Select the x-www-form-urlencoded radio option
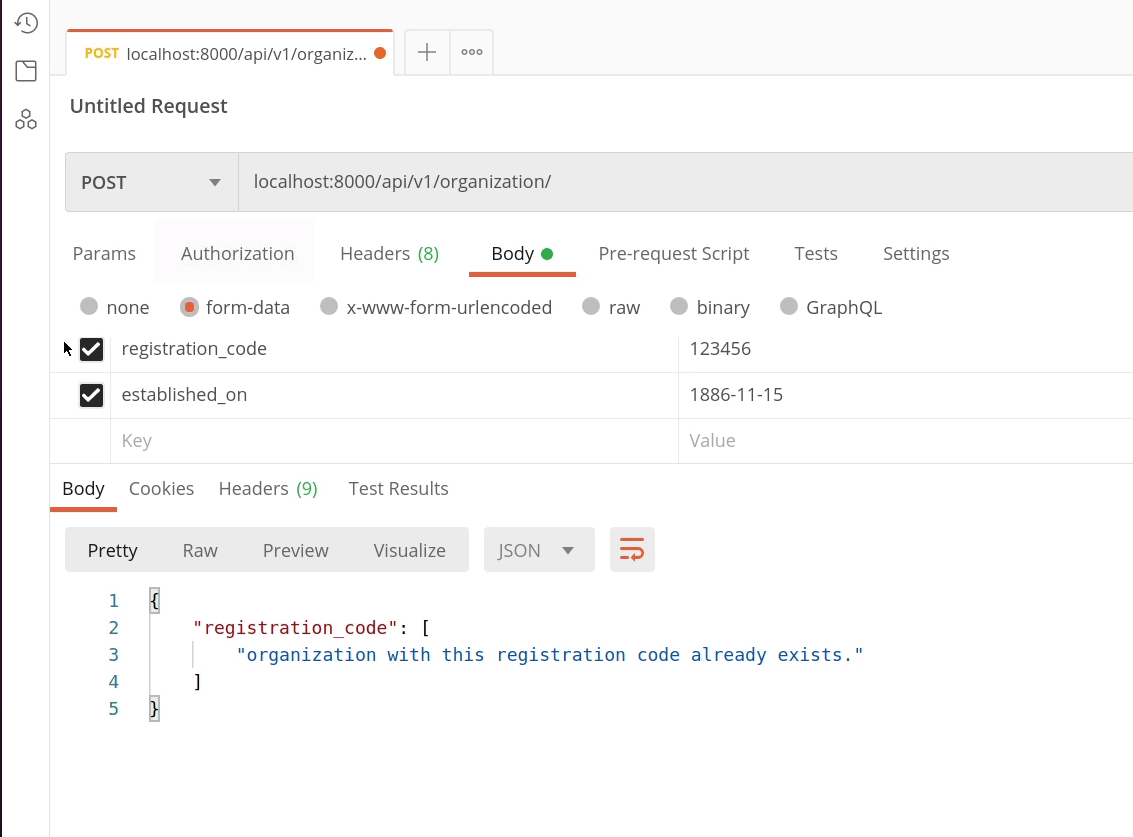The height and width of the screenshot is (837, 1133). click(329, 307)
